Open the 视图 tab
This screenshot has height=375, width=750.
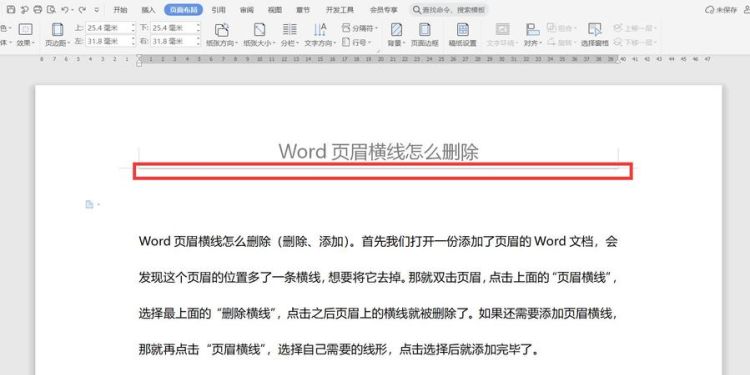275,10
